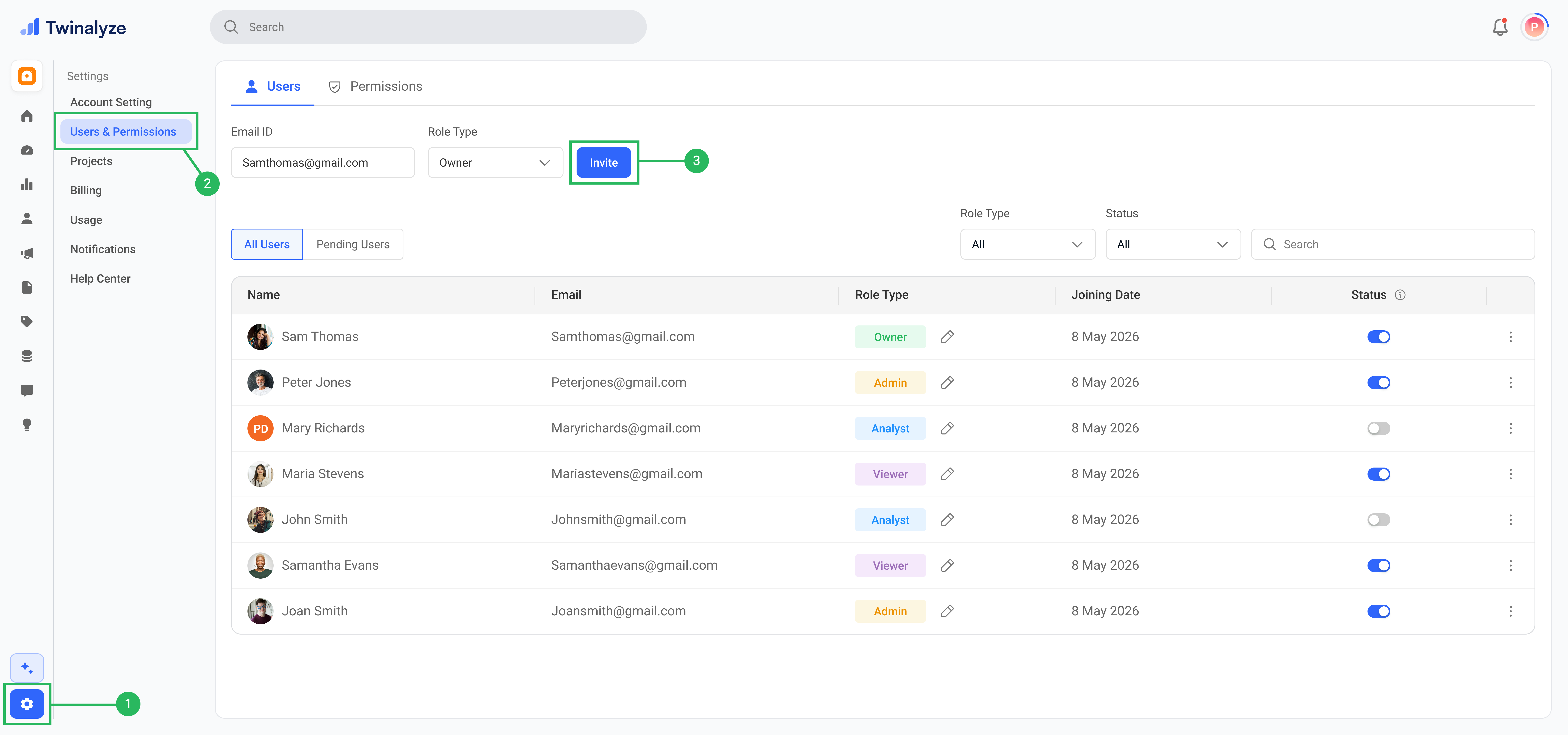The width and height of the screenshot is (1568, 735).
Task: Open Account Setting in settings menu
Action: coord(111,102)
